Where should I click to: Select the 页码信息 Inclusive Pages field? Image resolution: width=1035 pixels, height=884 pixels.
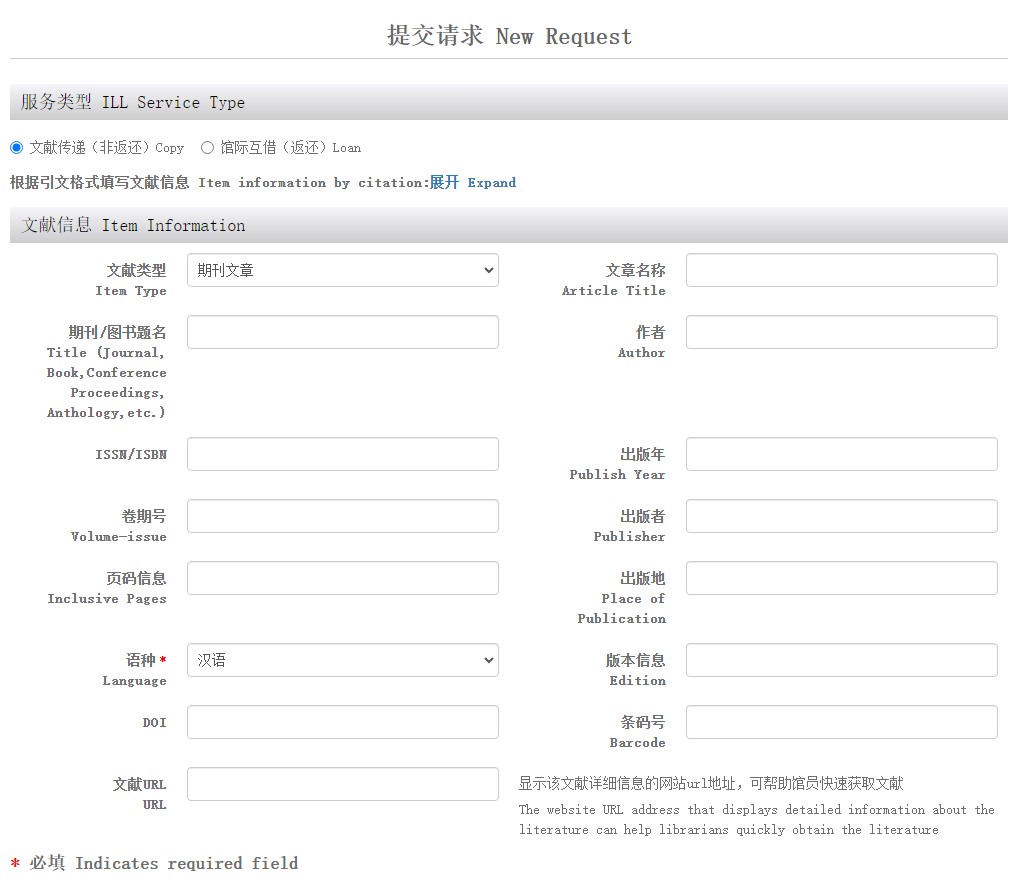[x=342, y=578]
